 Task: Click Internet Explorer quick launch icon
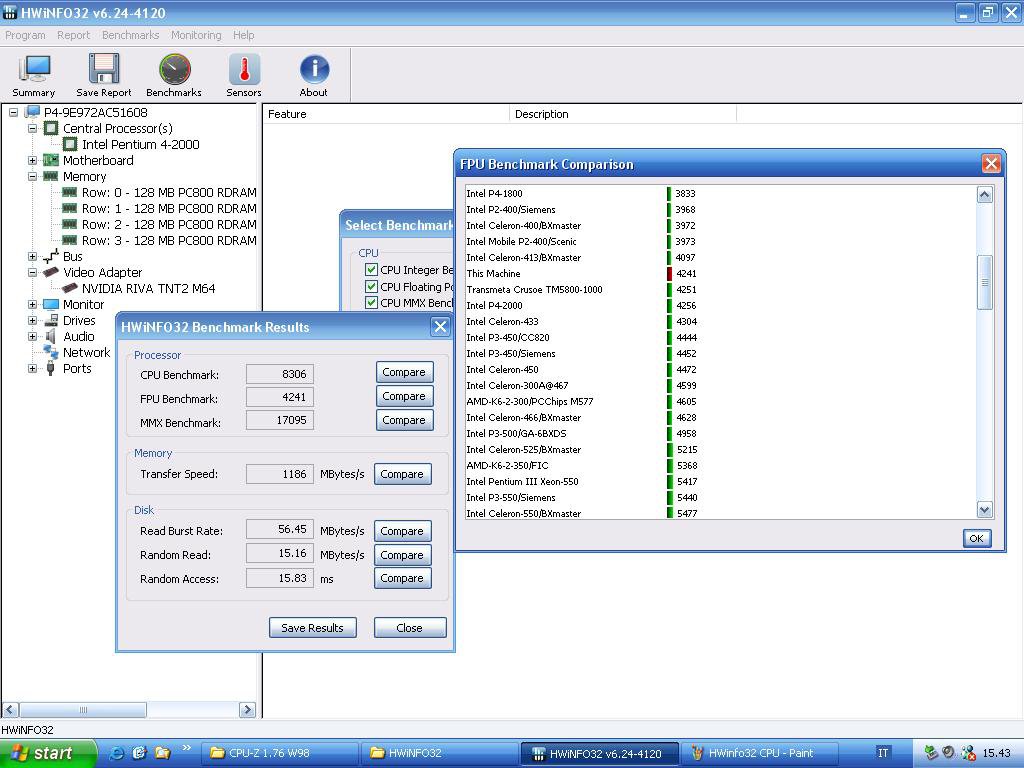point(117,753)
